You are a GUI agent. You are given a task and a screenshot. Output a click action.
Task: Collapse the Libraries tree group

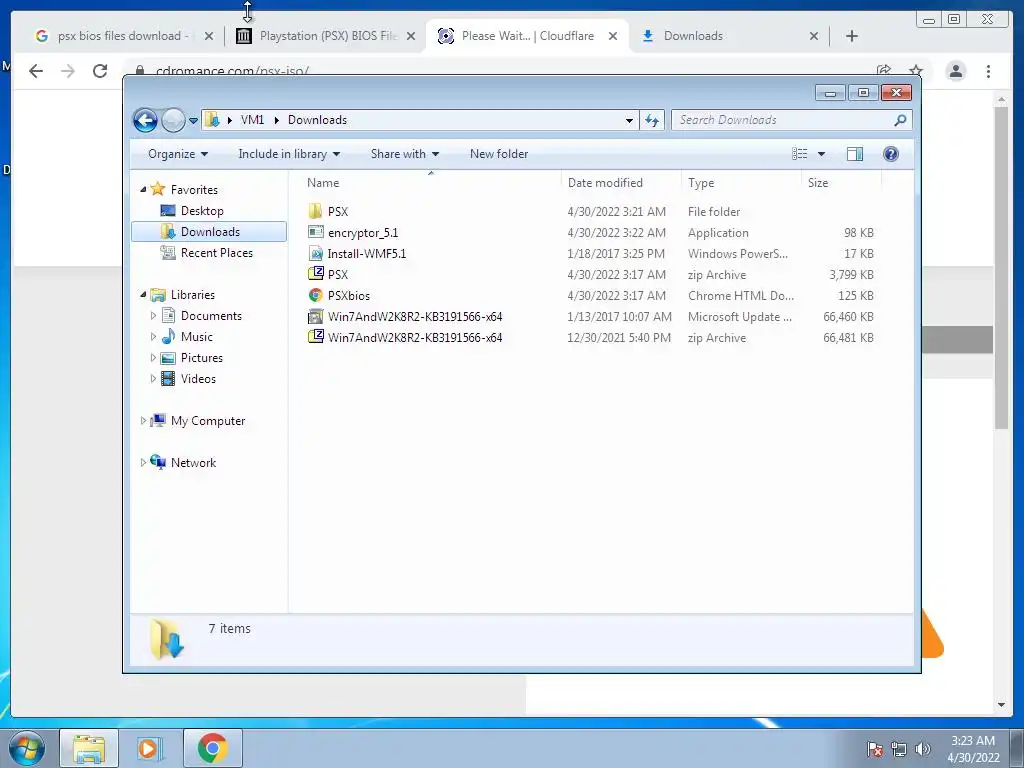144,295
